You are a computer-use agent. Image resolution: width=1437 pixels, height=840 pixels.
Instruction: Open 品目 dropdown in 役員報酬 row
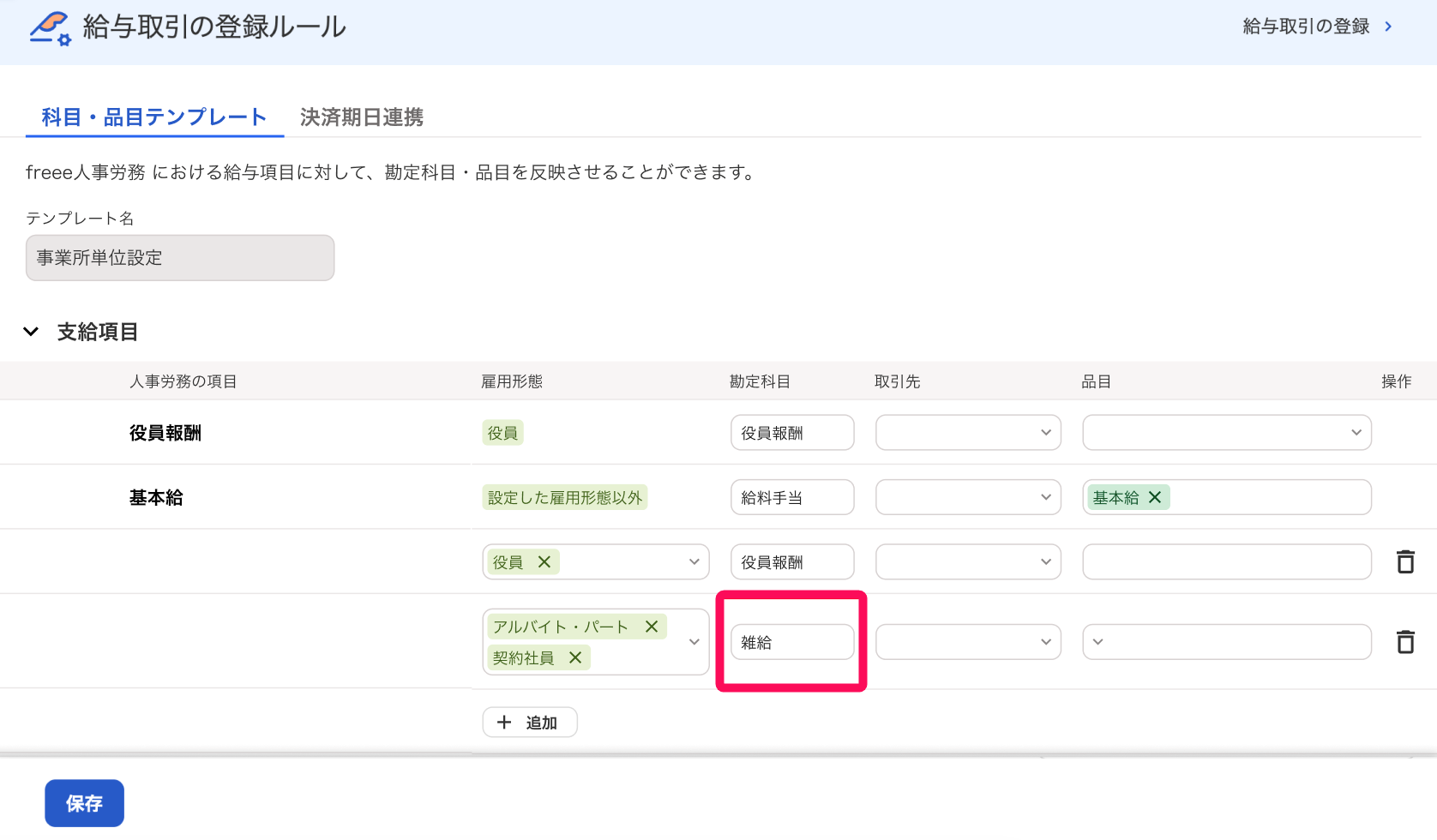point(1227,433)
